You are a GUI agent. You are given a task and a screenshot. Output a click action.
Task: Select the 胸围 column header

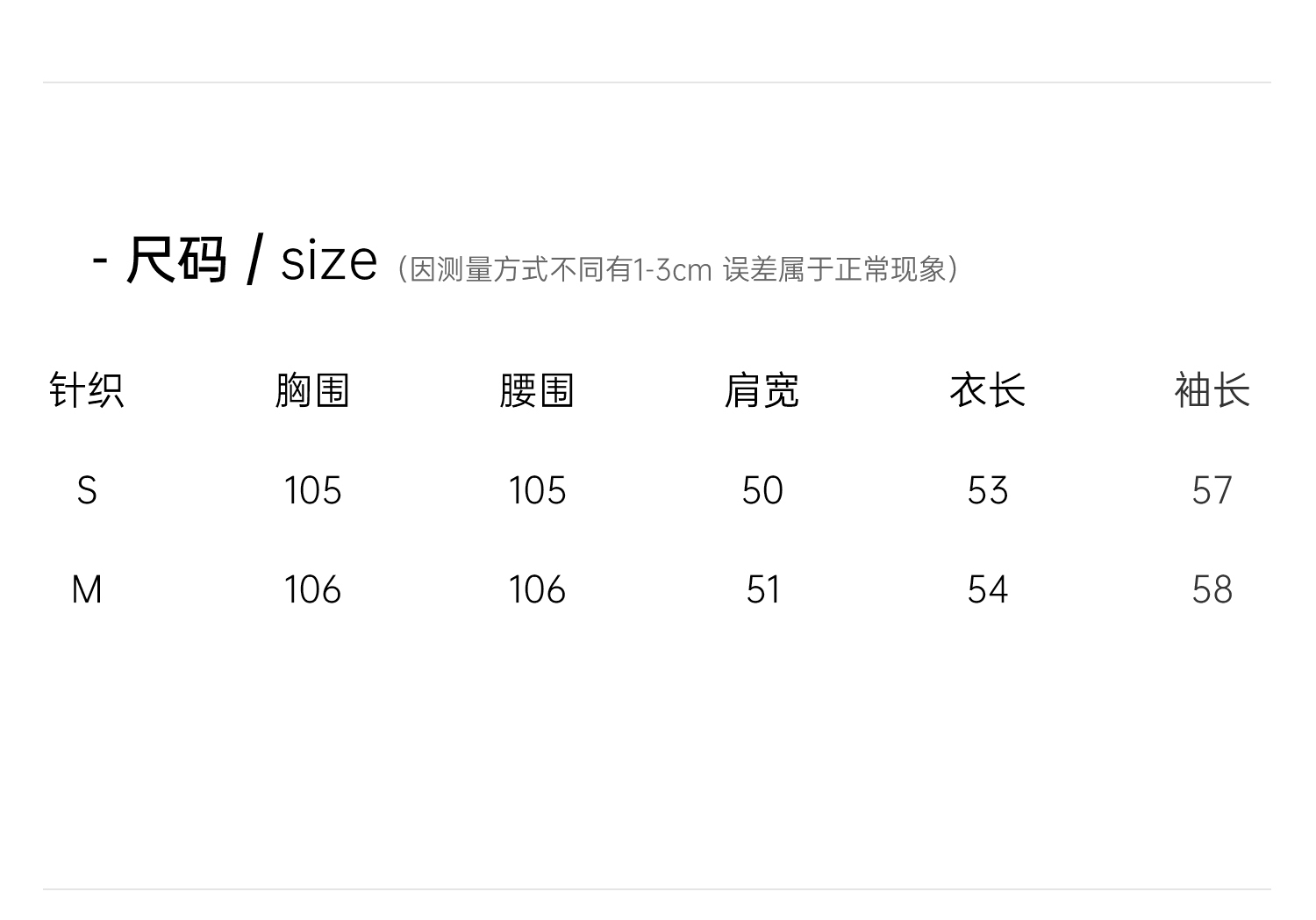click(x=312, y=390)
